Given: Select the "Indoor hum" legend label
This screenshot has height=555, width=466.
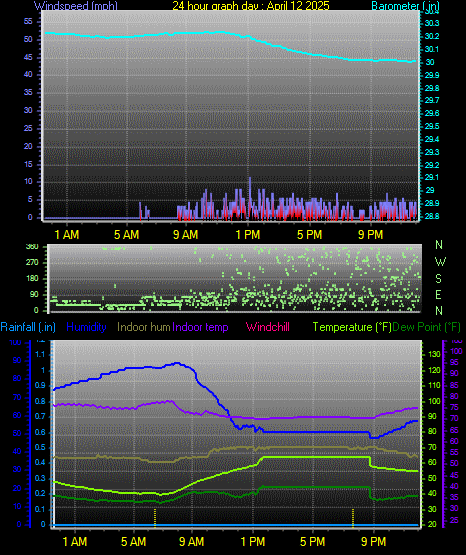Looking at the screenshot, I should [144, 327].
